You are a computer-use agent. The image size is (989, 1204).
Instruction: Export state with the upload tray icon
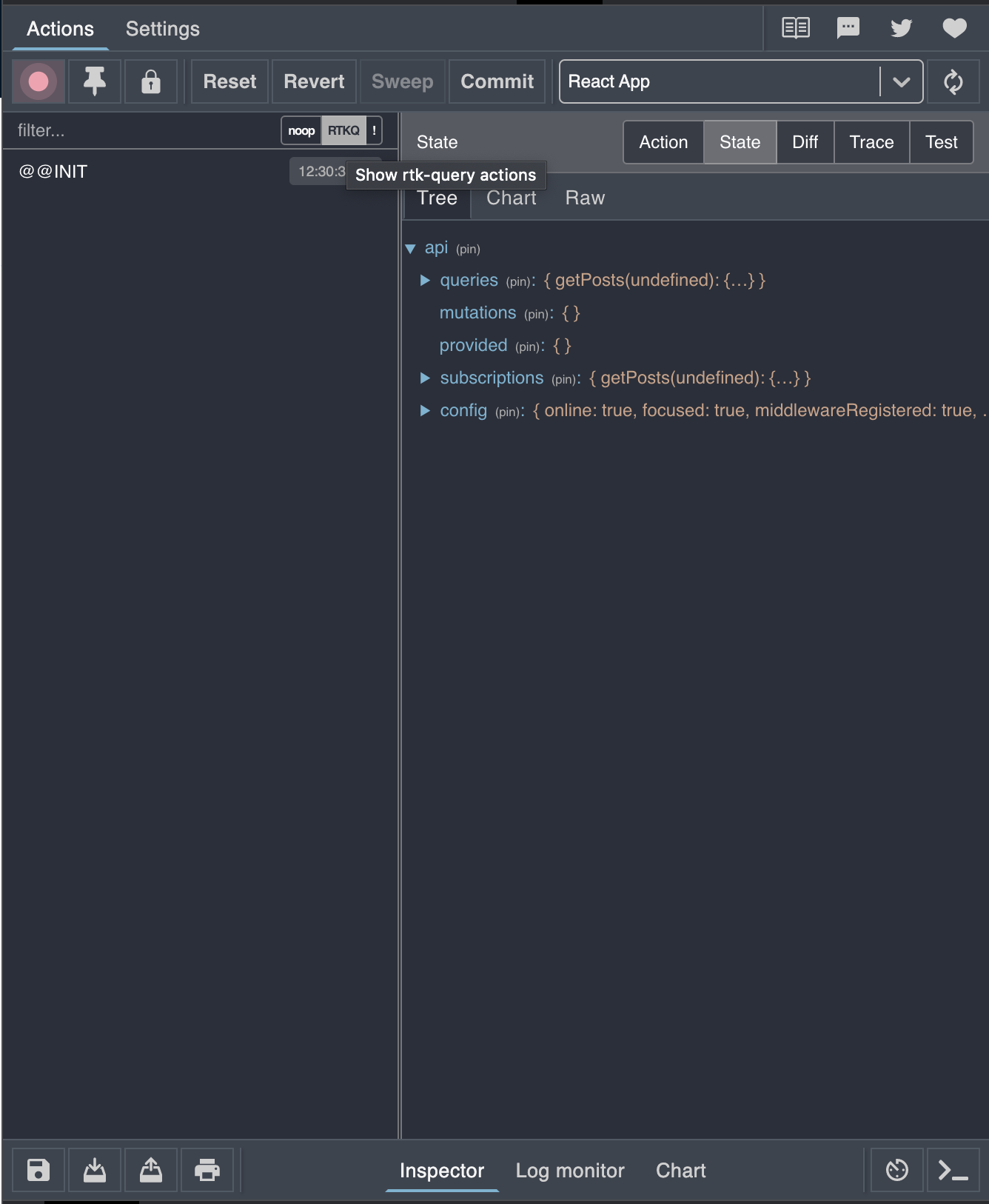tap(151, 1170)
